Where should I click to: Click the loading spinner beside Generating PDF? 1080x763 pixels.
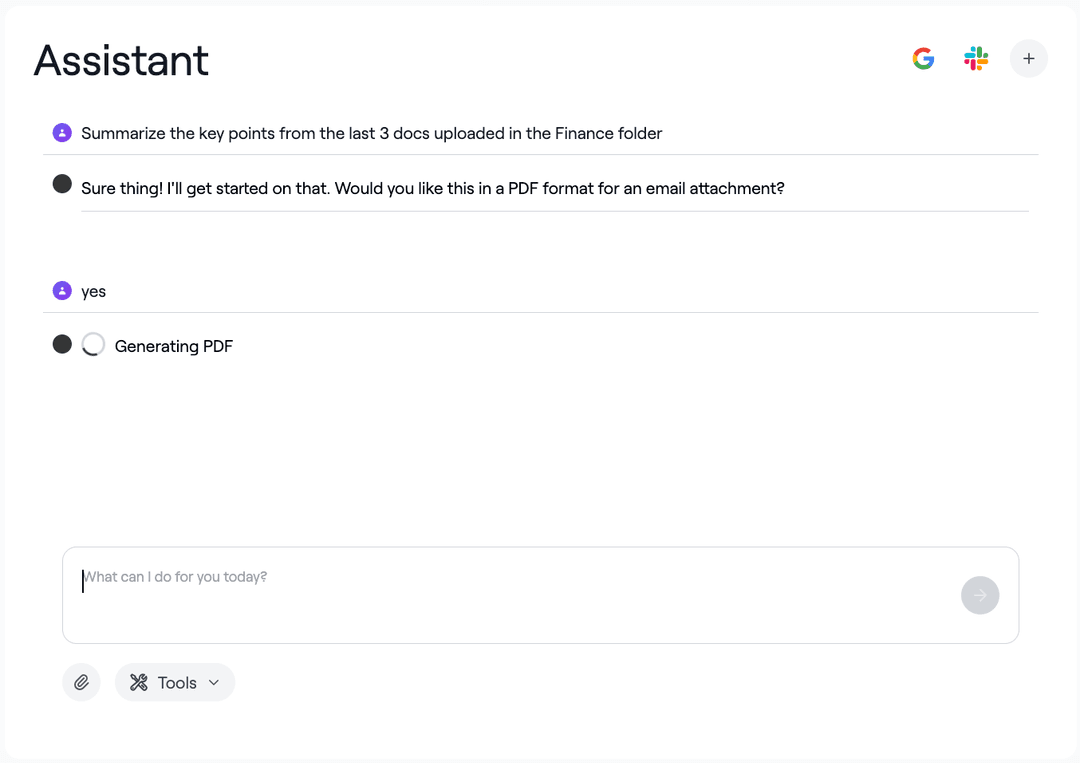(x=93, y=344)
